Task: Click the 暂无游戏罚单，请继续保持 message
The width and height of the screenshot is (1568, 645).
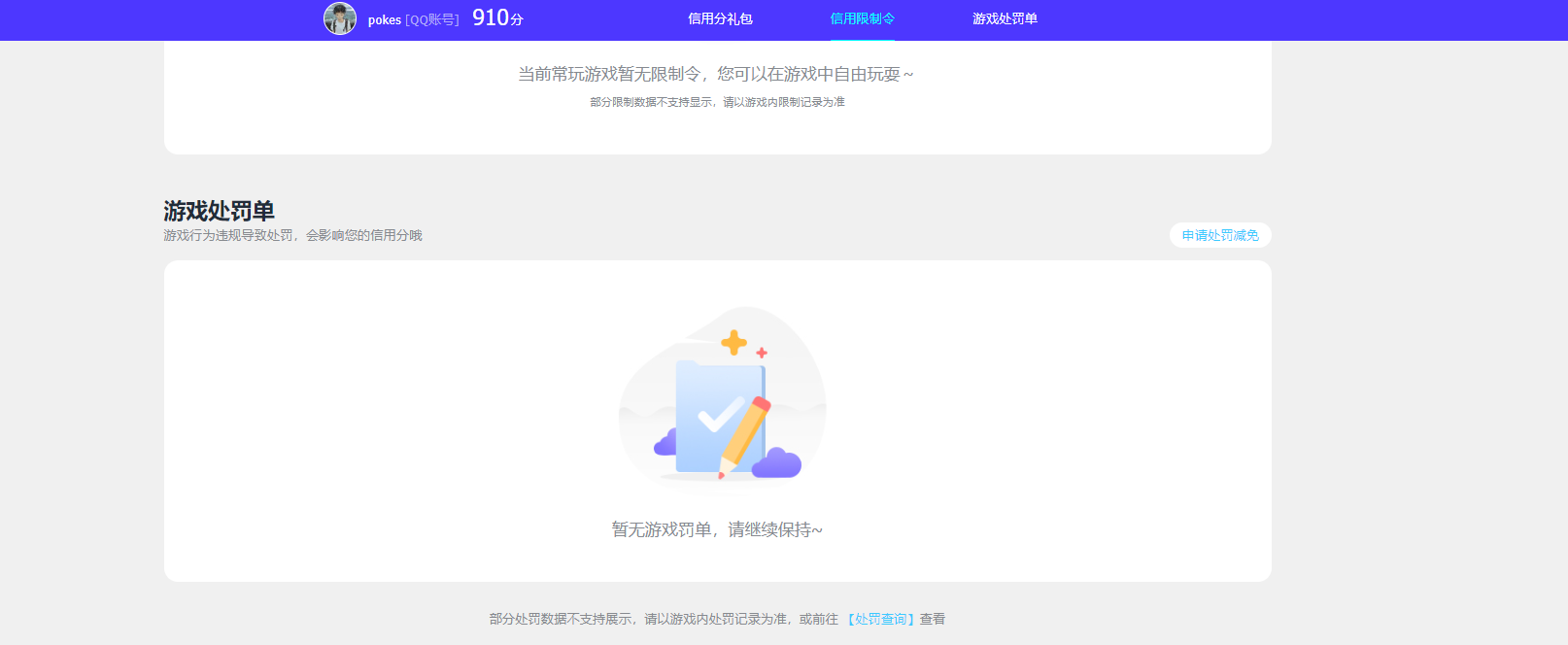Action: click(x=717, y=529)
